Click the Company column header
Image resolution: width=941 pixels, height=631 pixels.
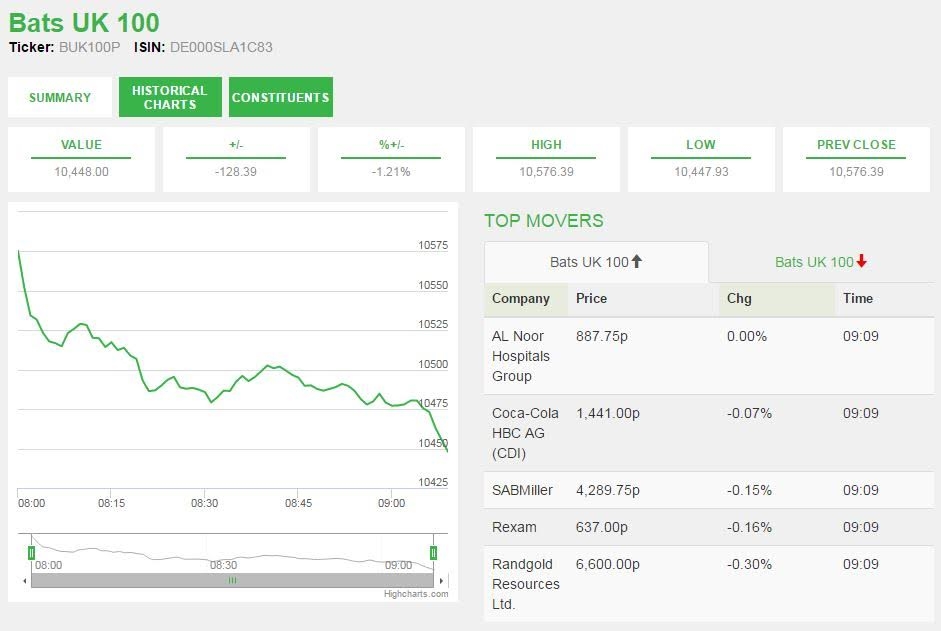521,298
